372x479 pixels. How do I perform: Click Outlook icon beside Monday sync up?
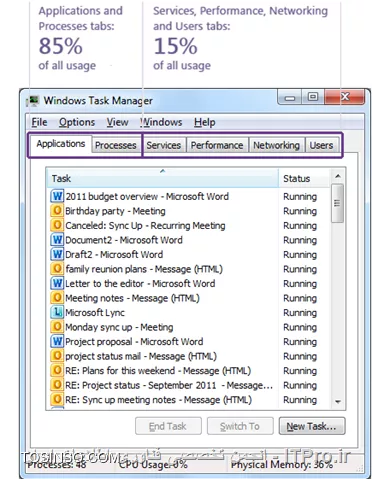(57, 326)
